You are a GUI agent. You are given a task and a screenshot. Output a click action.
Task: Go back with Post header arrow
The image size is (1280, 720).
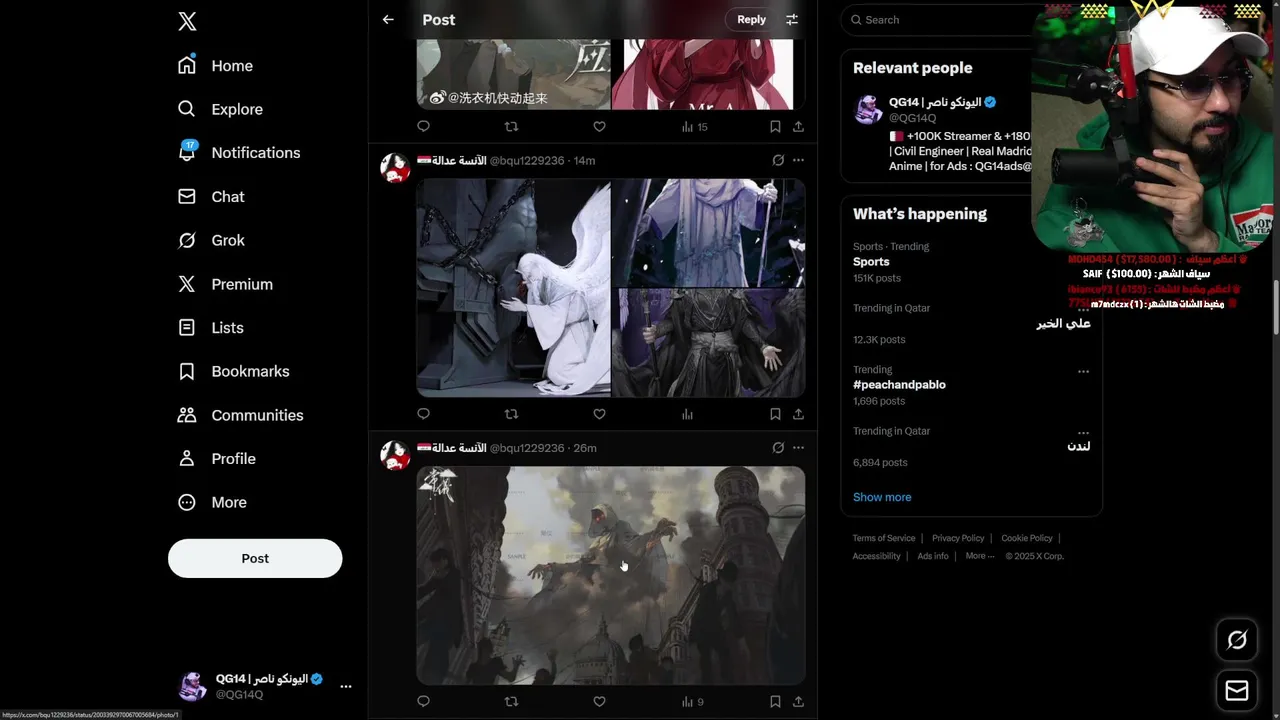coord(388,19)
